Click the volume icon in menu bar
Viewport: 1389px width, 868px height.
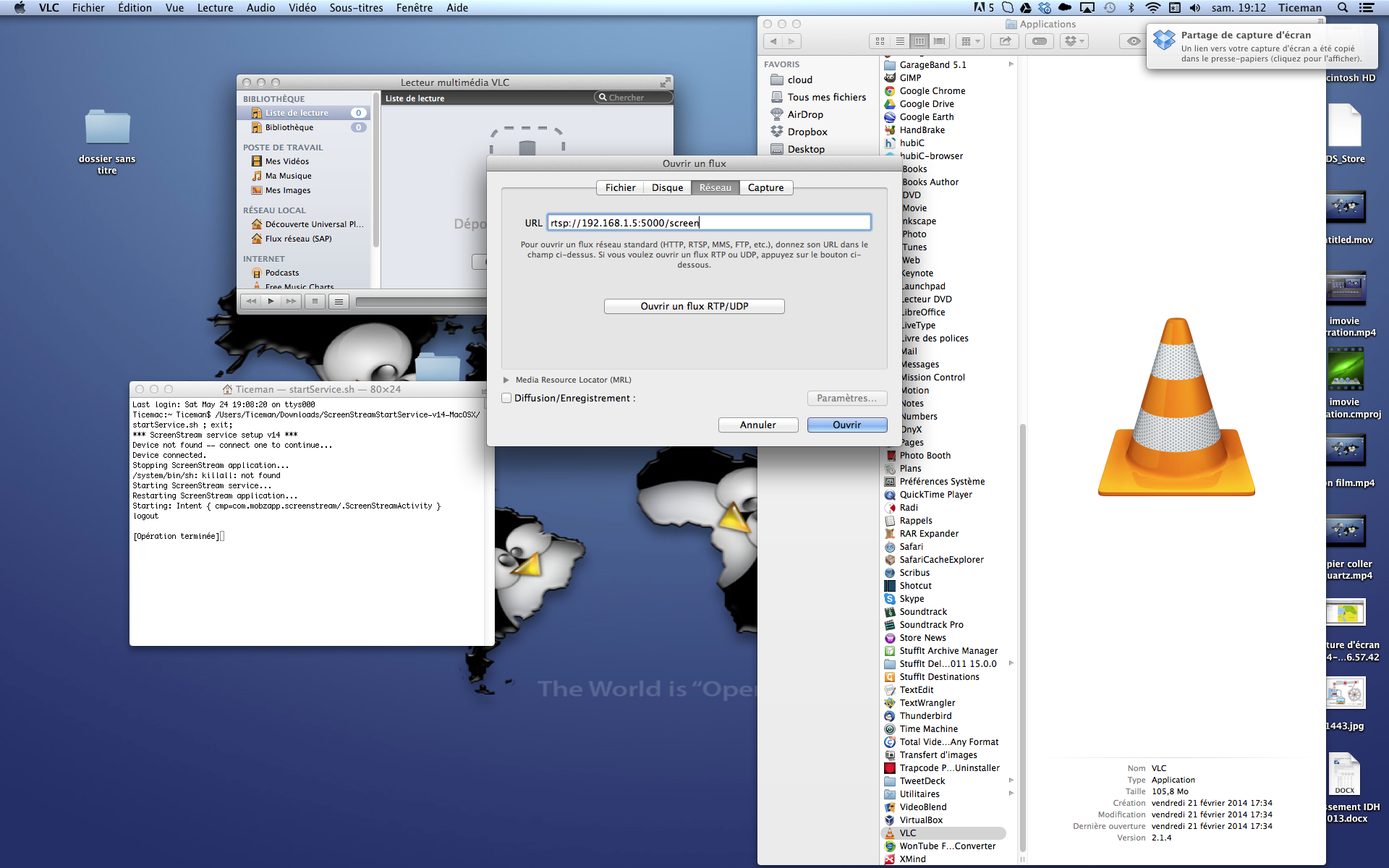click(x=1194, y=8)
